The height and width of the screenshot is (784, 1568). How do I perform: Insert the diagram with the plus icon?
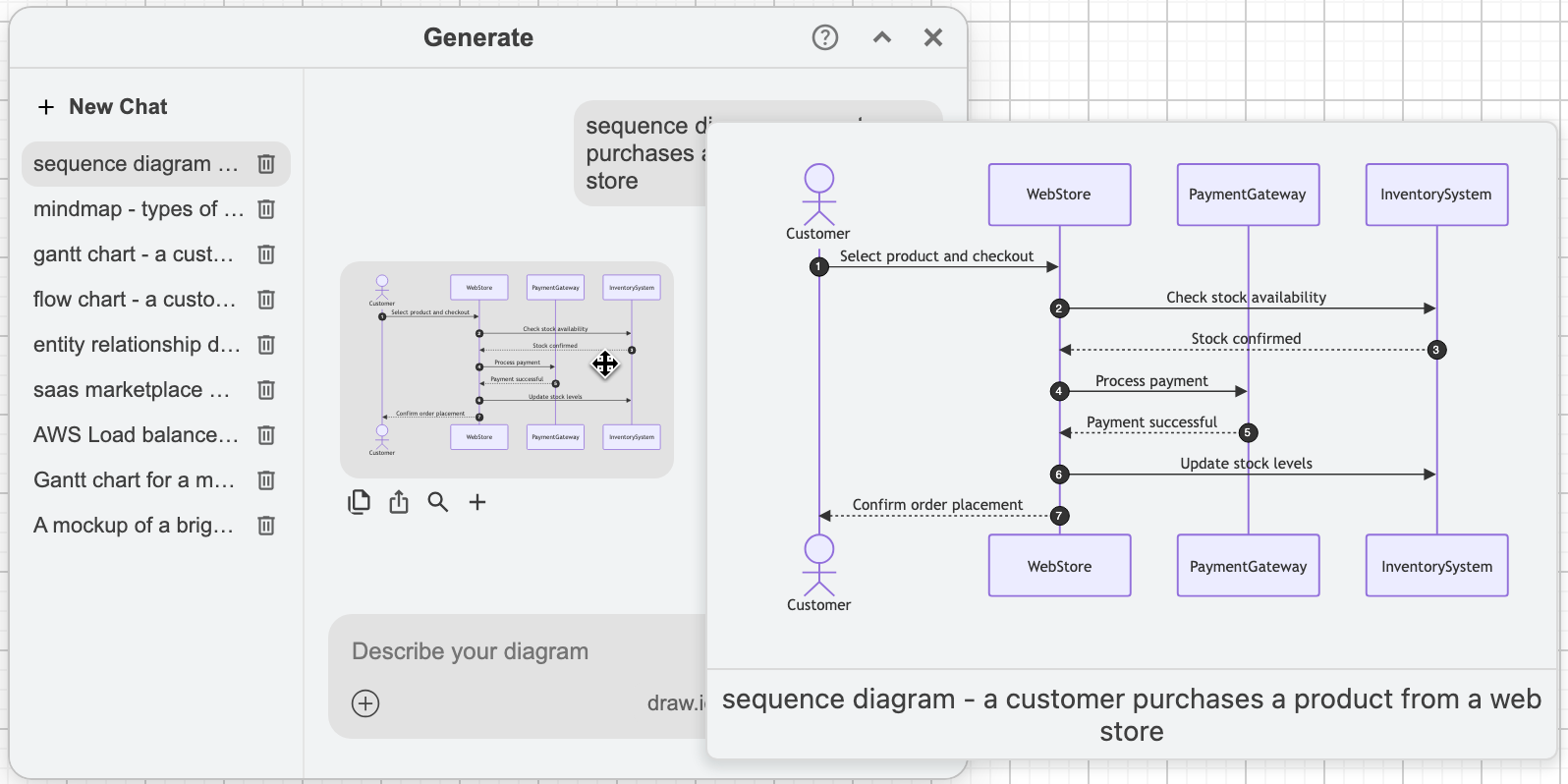click(477, 502)
